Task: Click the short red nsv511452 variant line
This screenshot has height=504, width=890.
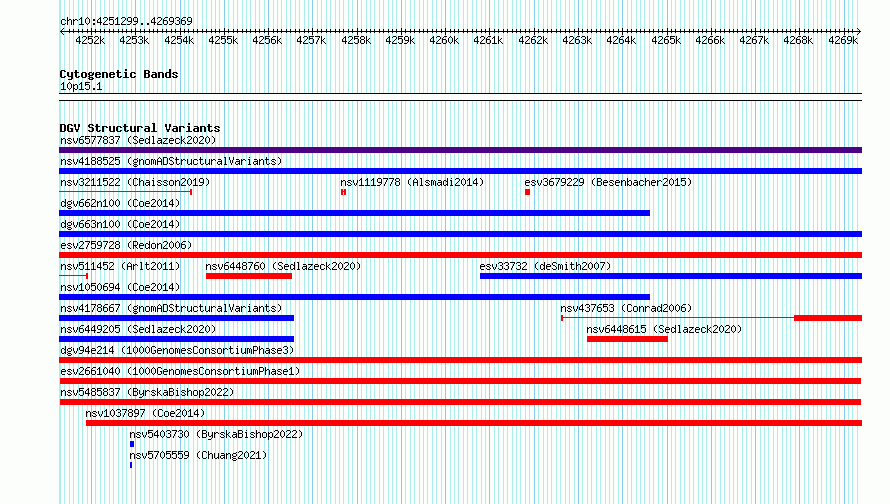Action: 73,276
